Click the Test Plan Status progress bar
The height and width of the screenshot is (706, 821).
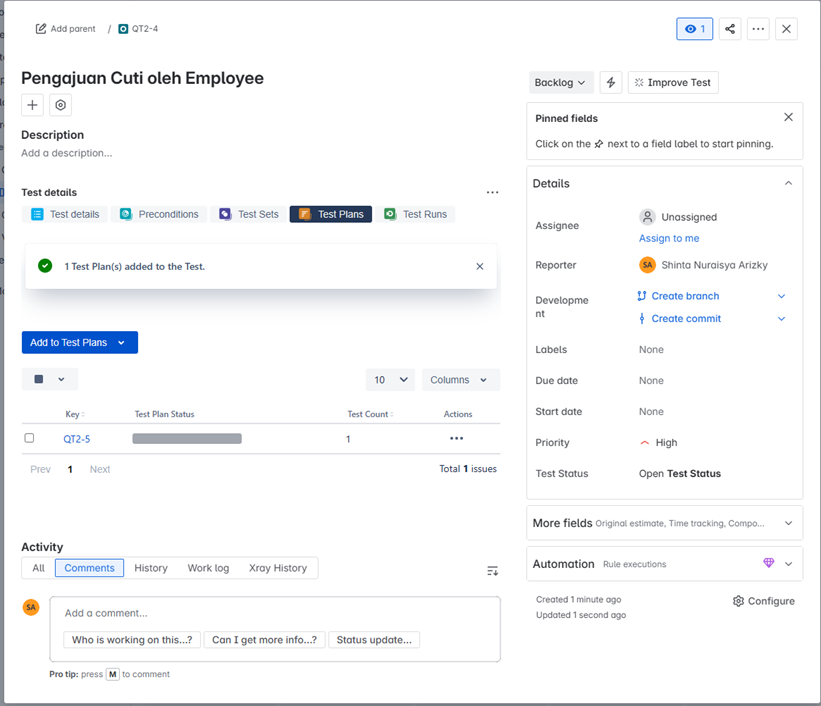tap(187, 438)
